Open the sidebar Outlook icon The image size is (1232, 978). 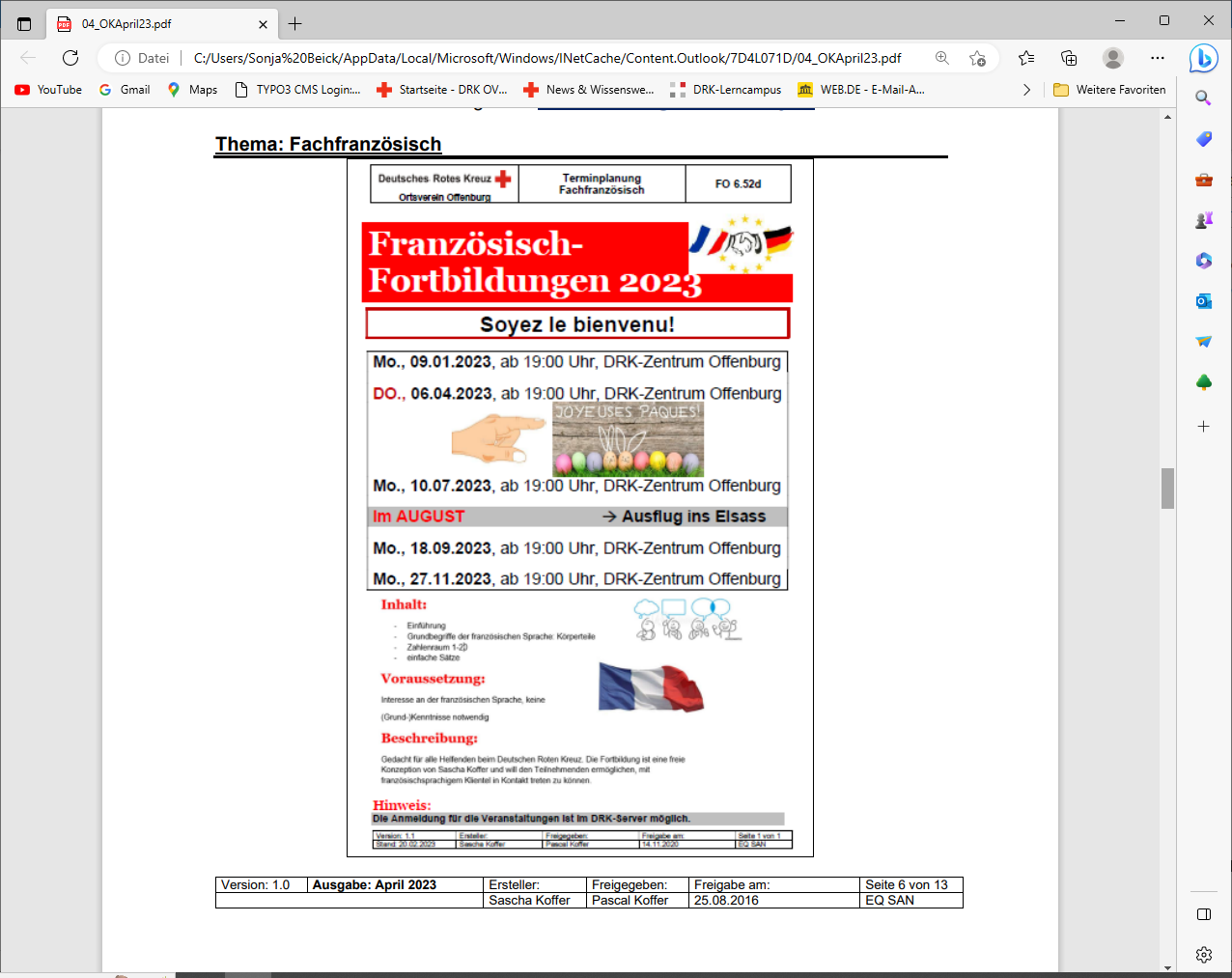[x=1203, y=301]
